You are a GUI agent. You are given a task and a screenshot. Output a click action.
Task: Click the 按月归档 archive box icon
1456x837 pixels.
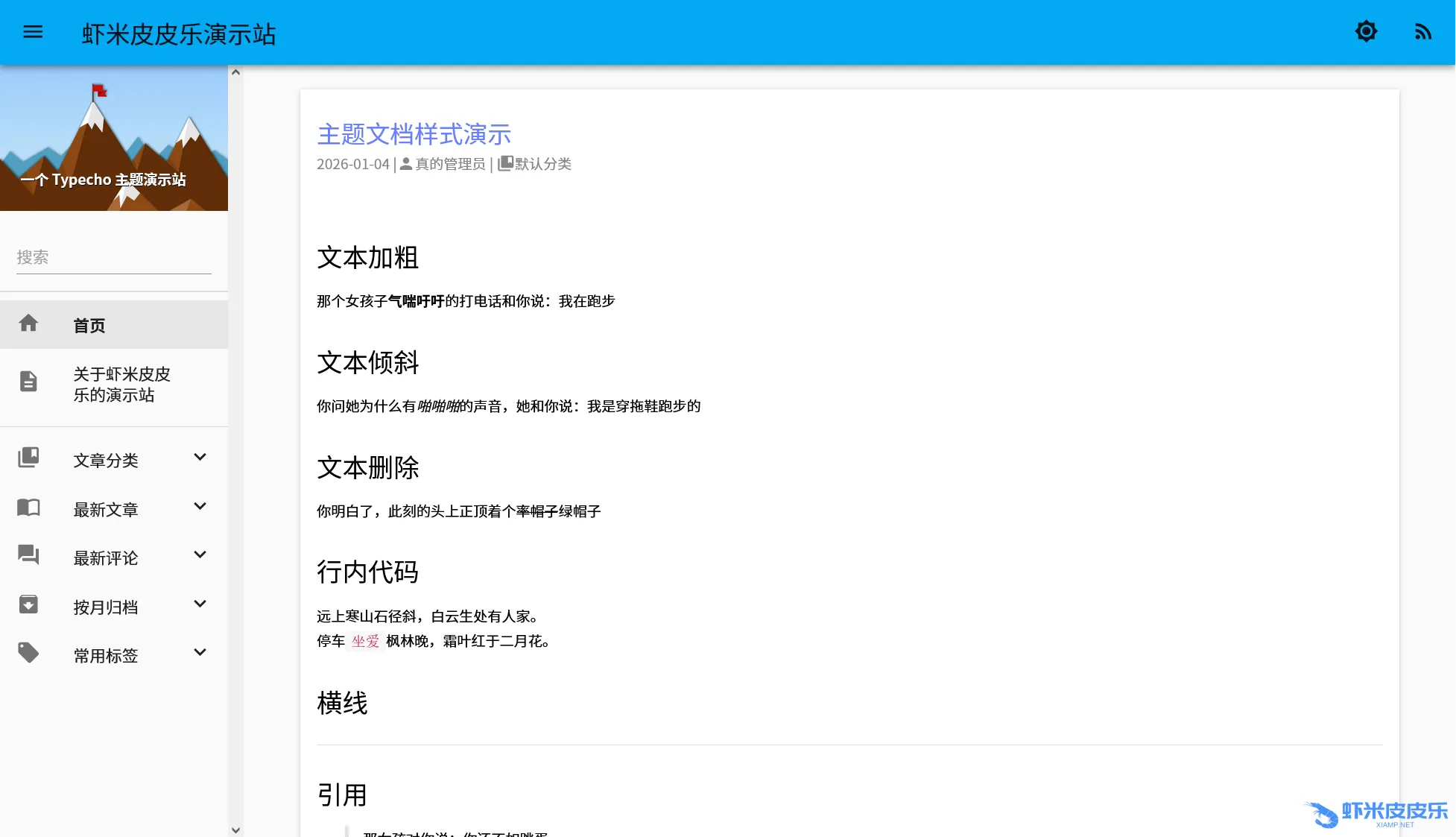tap(28, 604)
